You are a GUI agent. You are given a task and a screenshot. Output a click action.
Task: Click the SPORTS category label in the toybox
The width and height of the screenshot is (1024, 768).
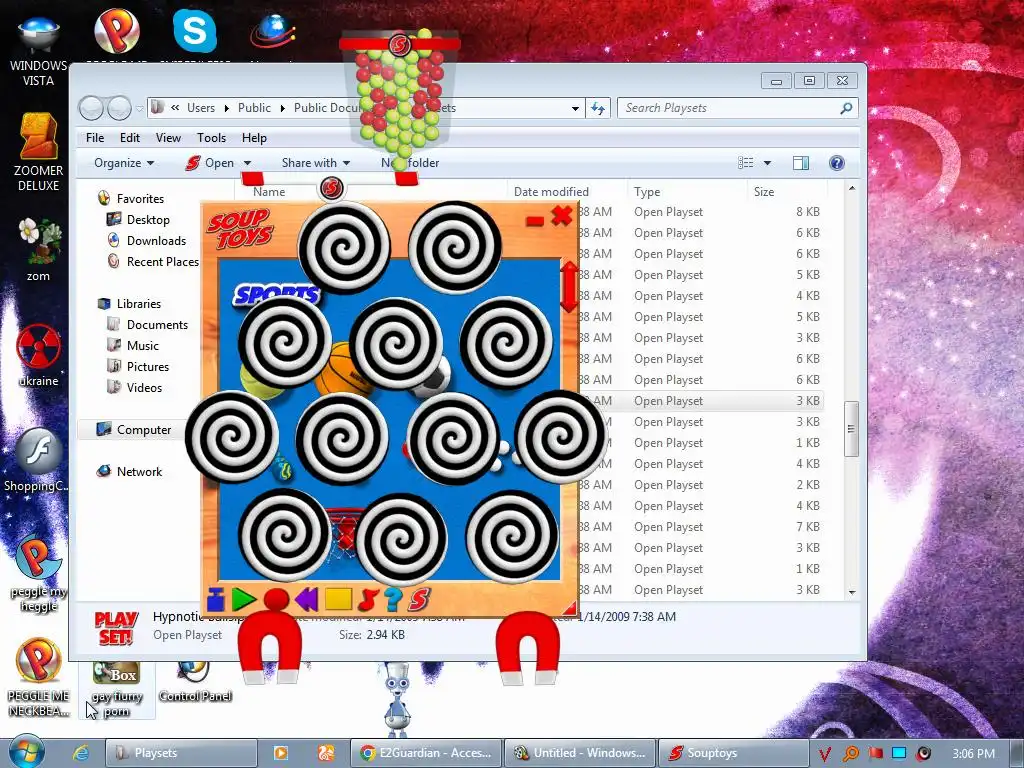click(x=278, y=295)
